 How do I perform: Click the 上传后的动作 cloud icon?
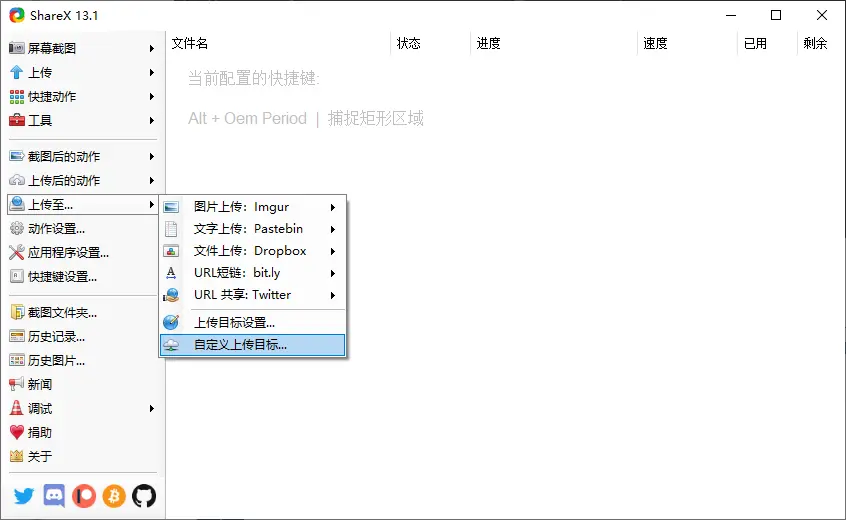17,180
